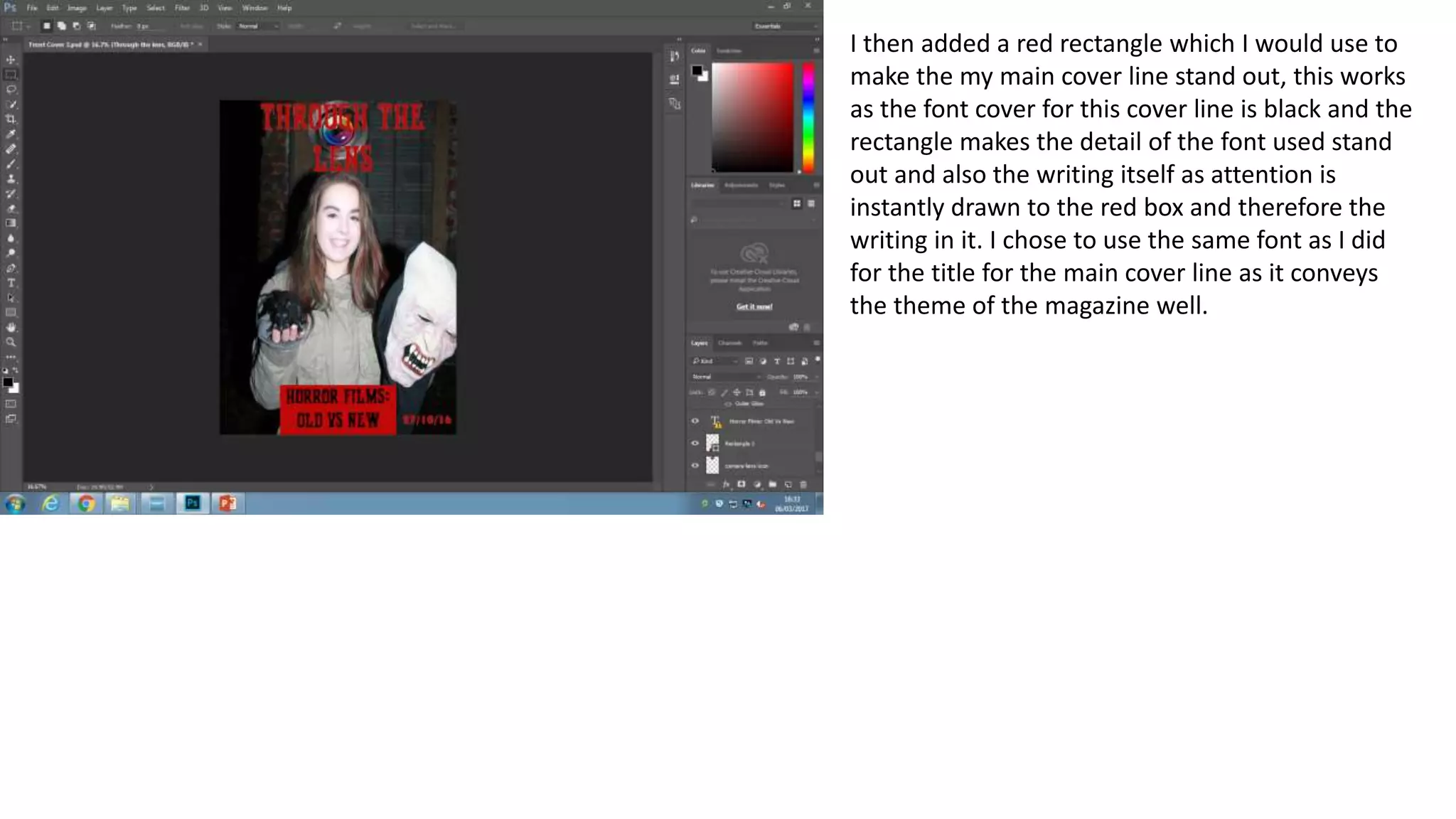
Task: Hide the Rectangle 1 layer
Action: [x=695, y=443]
